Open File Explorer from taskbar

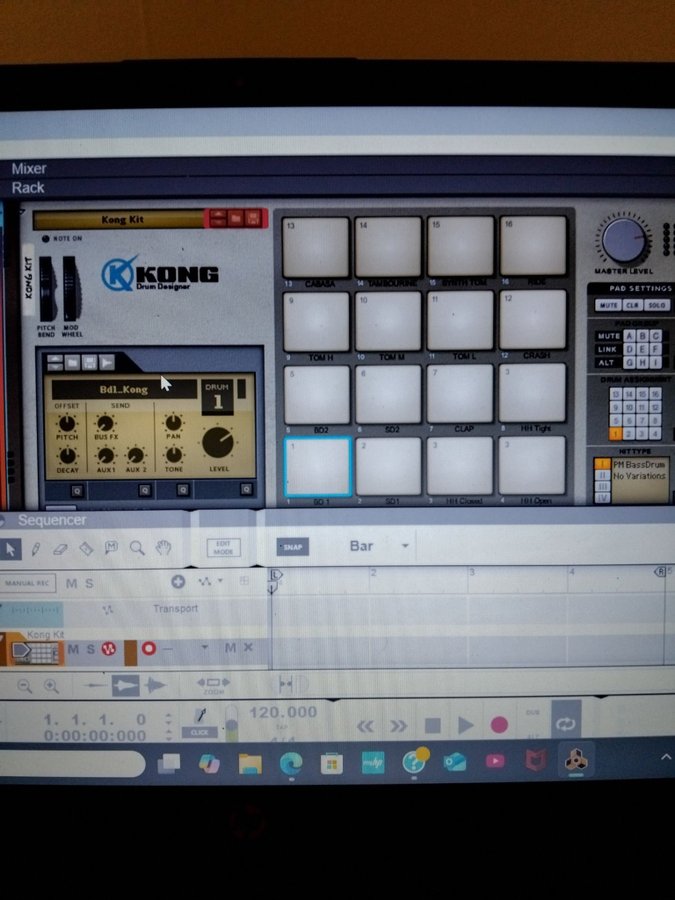pyautogui.click(x=250, y=763)
